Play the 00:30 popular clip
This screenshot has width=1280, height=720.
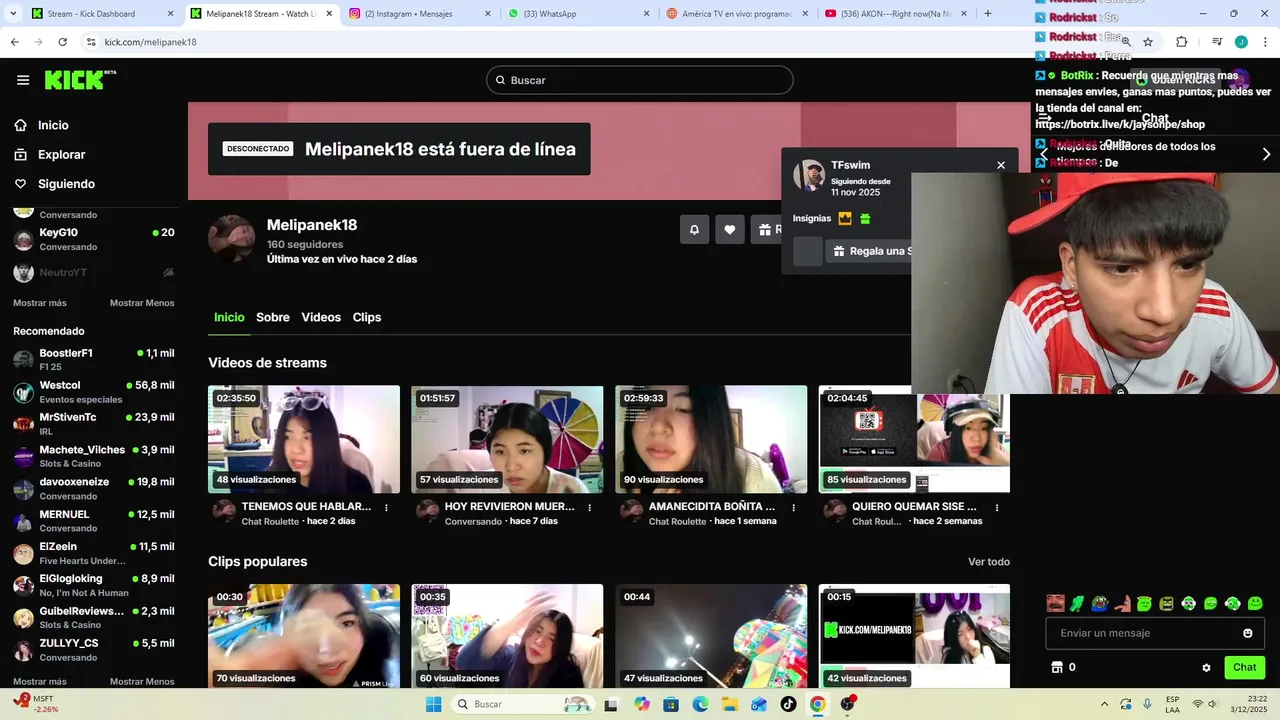point(304,636)
